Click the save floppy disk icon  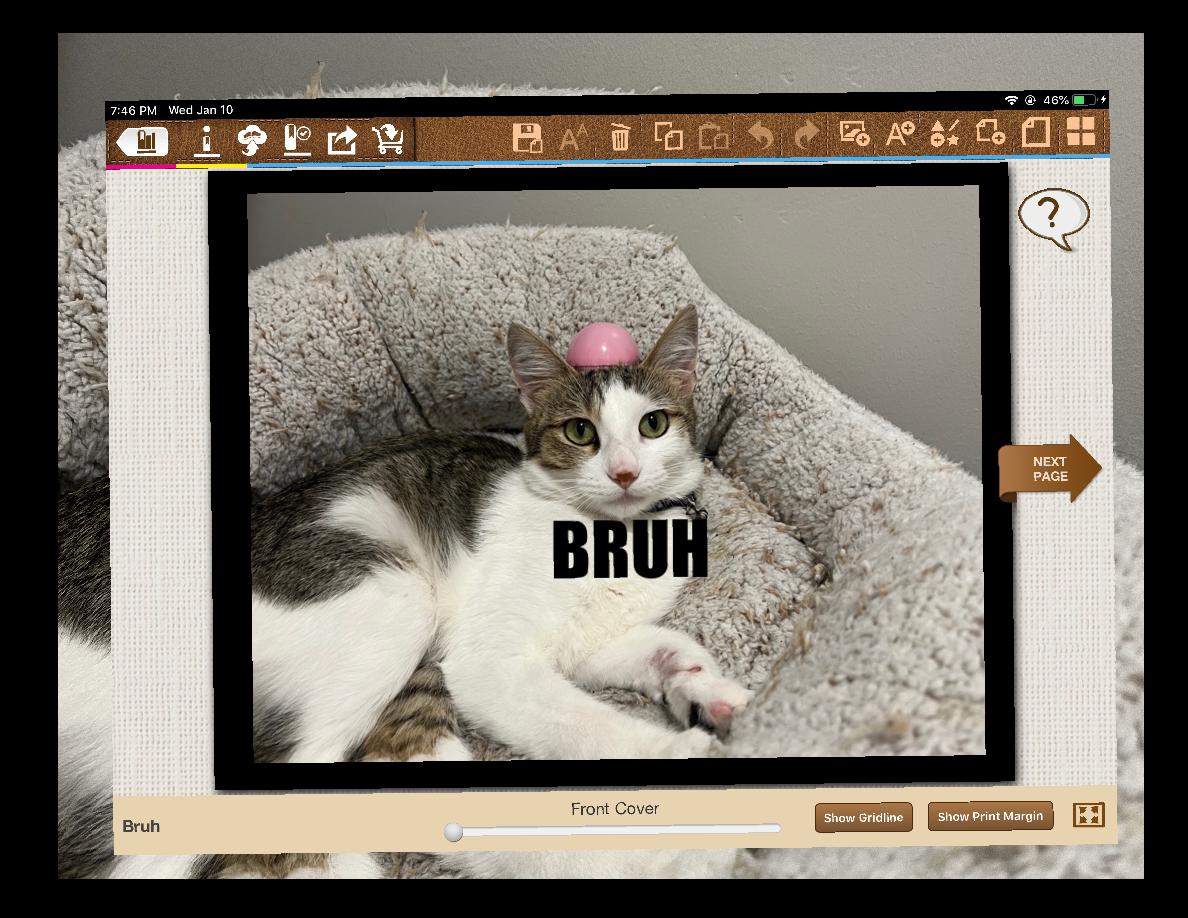click(527, 137)
